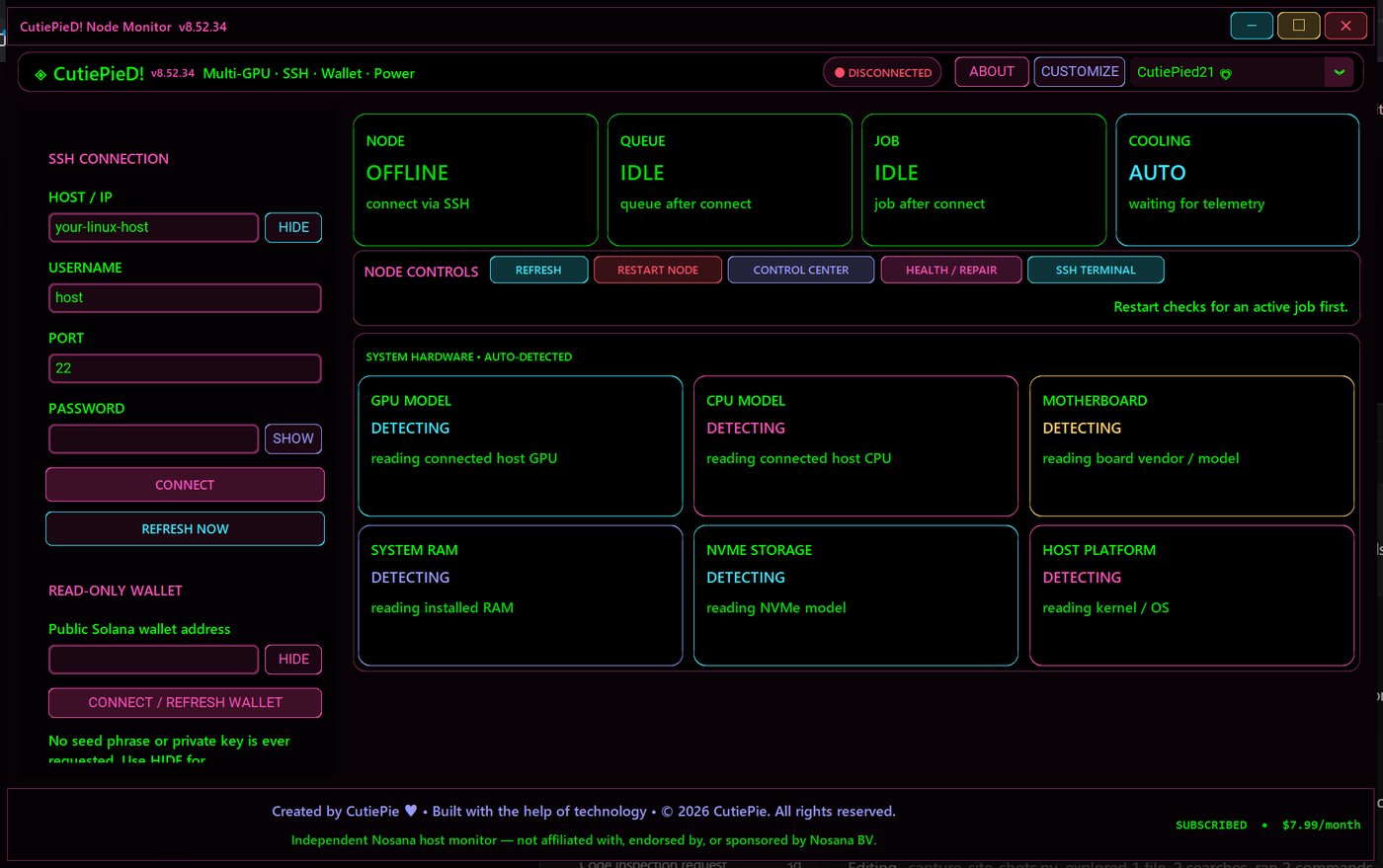This screenshot has height=868, width=1383.
Task: Click the 'Multi-GPU · SSH · Wallet · Power' tagline
Action: (309, 74)
